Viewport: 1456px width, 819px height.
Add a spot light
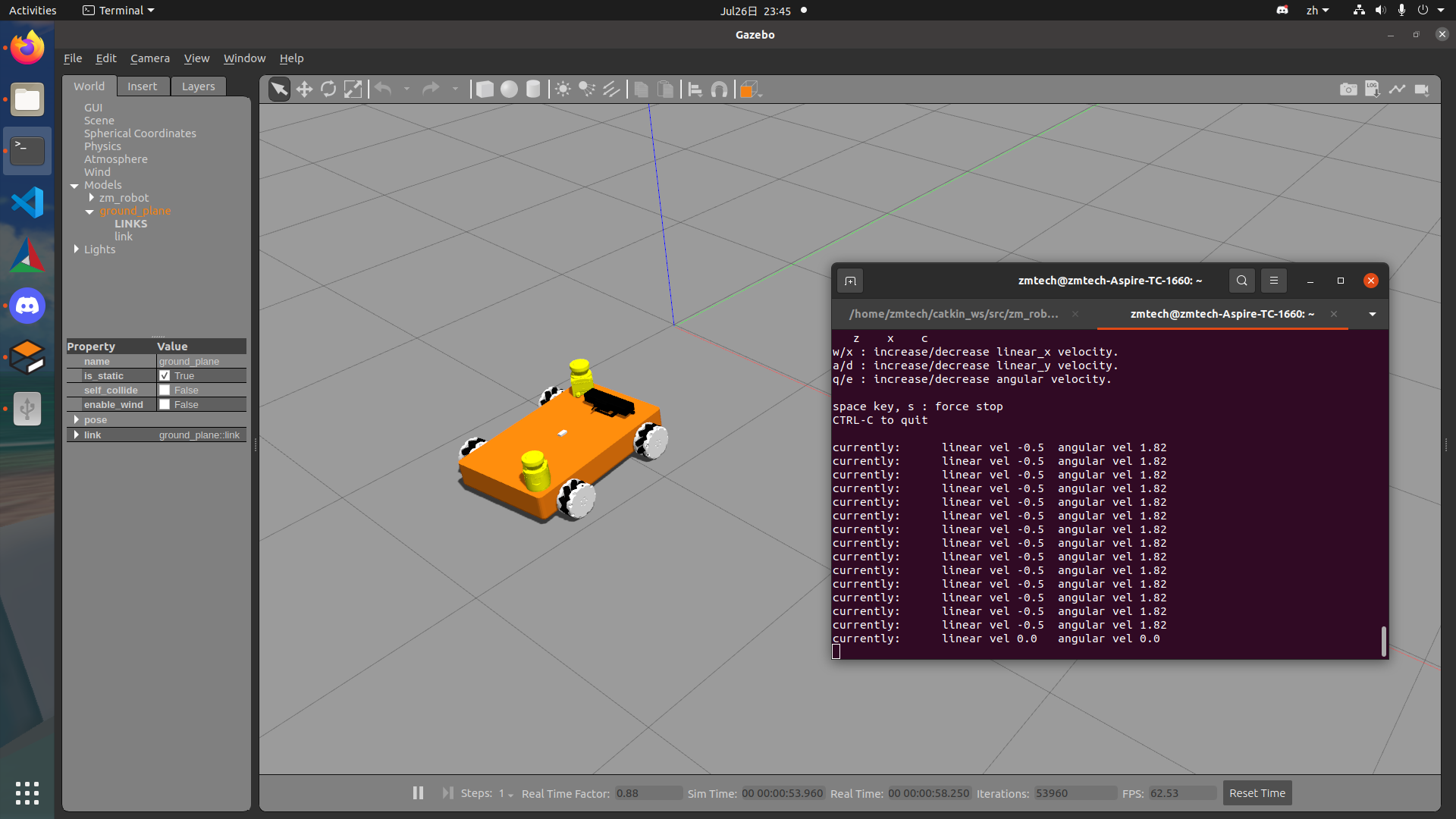coord(587,89)
